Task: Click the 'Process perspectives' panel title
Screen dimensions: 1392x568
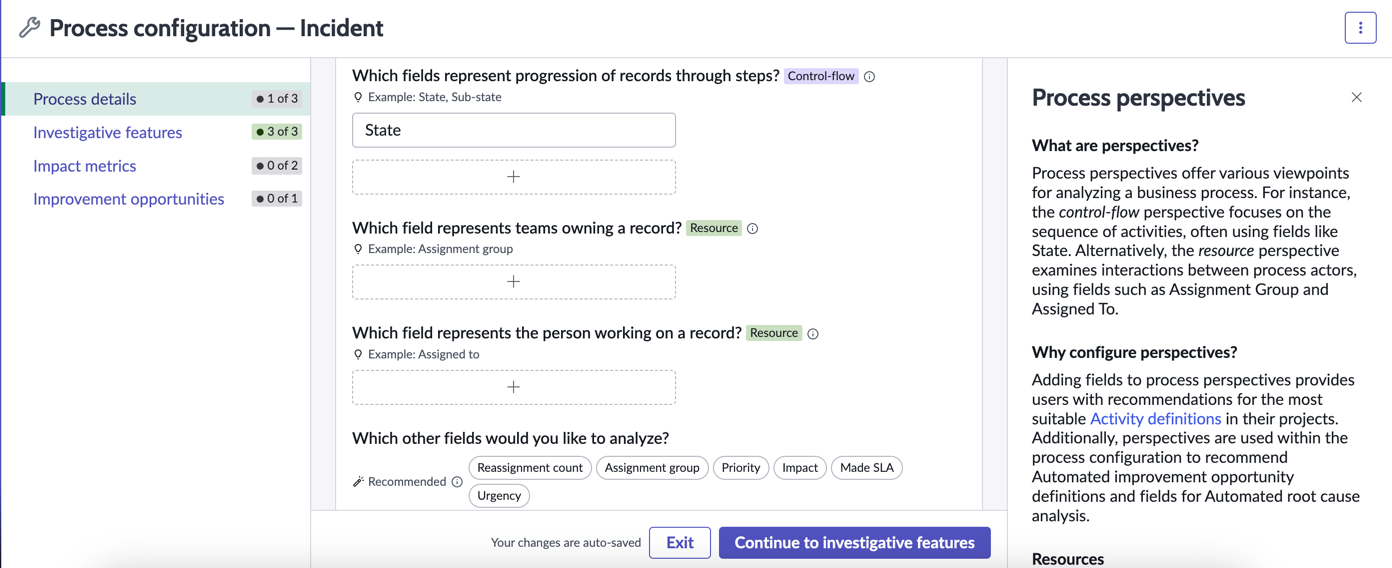Action: pos(1138,98)
